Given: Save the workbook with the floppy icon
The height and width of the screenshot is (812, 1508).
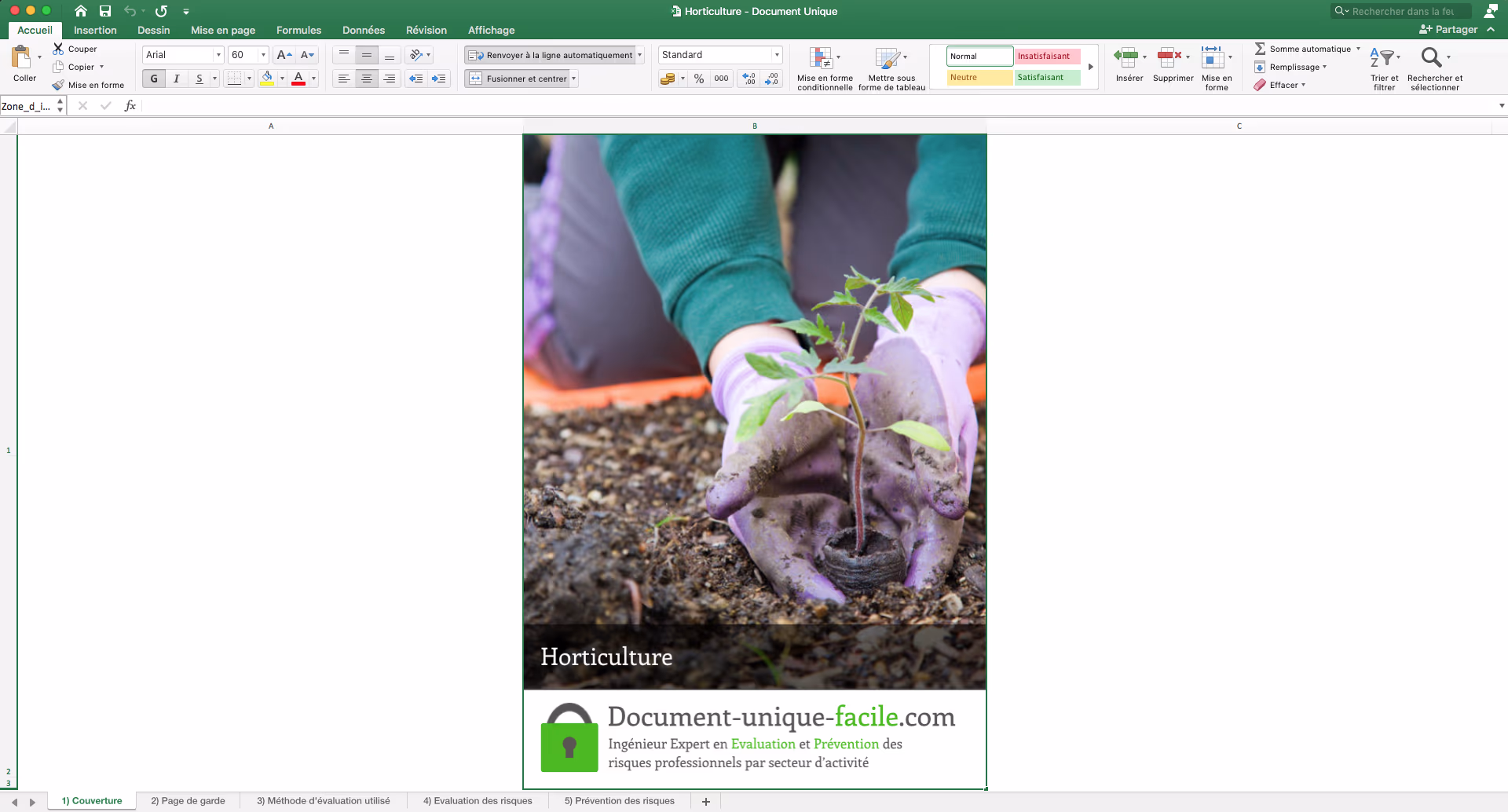Looking at the screenshot, I should click(105, 11).
